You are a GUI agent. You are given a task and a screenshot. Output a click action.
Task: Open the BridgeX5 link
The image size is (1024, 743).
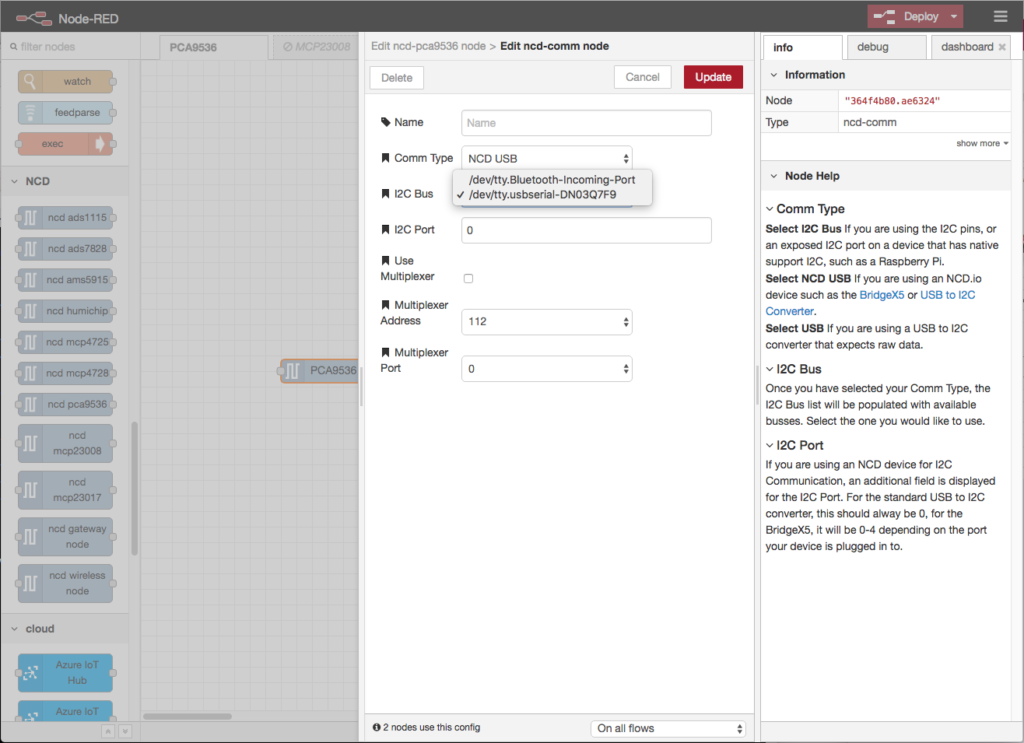[880, 295]
